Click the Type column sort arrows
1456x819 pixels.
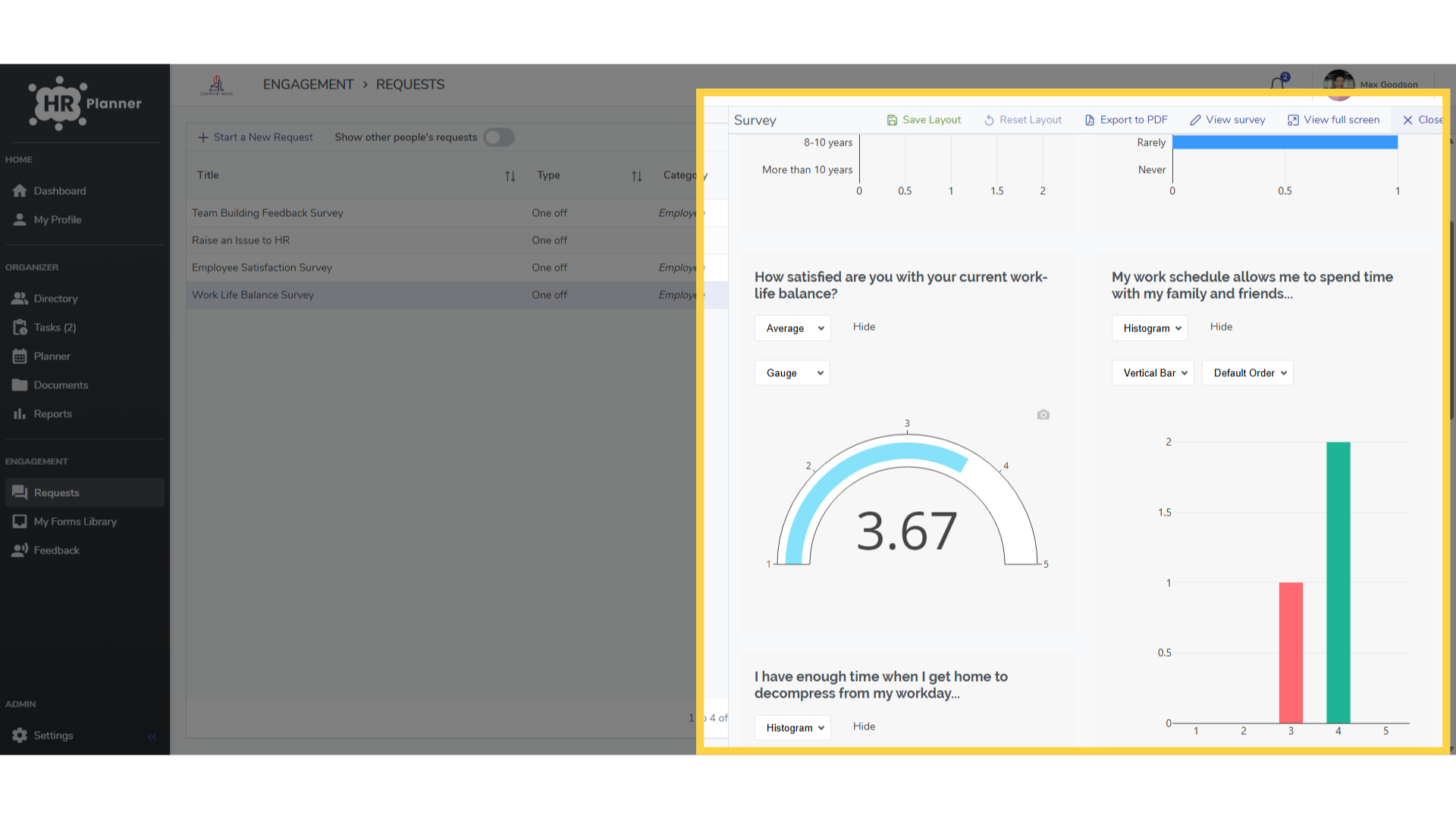(637, 176)
